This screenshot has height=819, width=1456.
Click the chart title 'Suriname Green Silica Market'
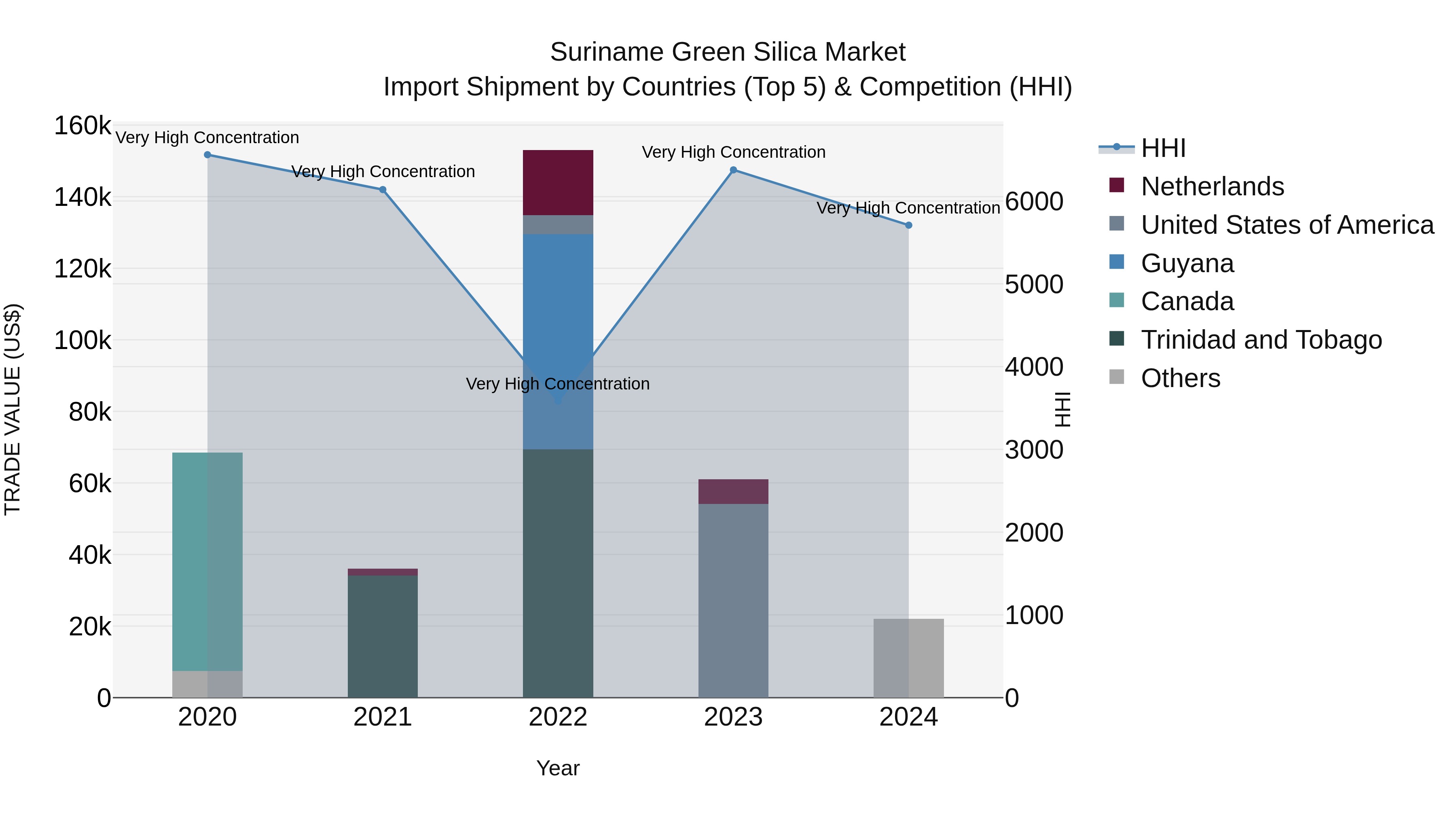(728, 52)
